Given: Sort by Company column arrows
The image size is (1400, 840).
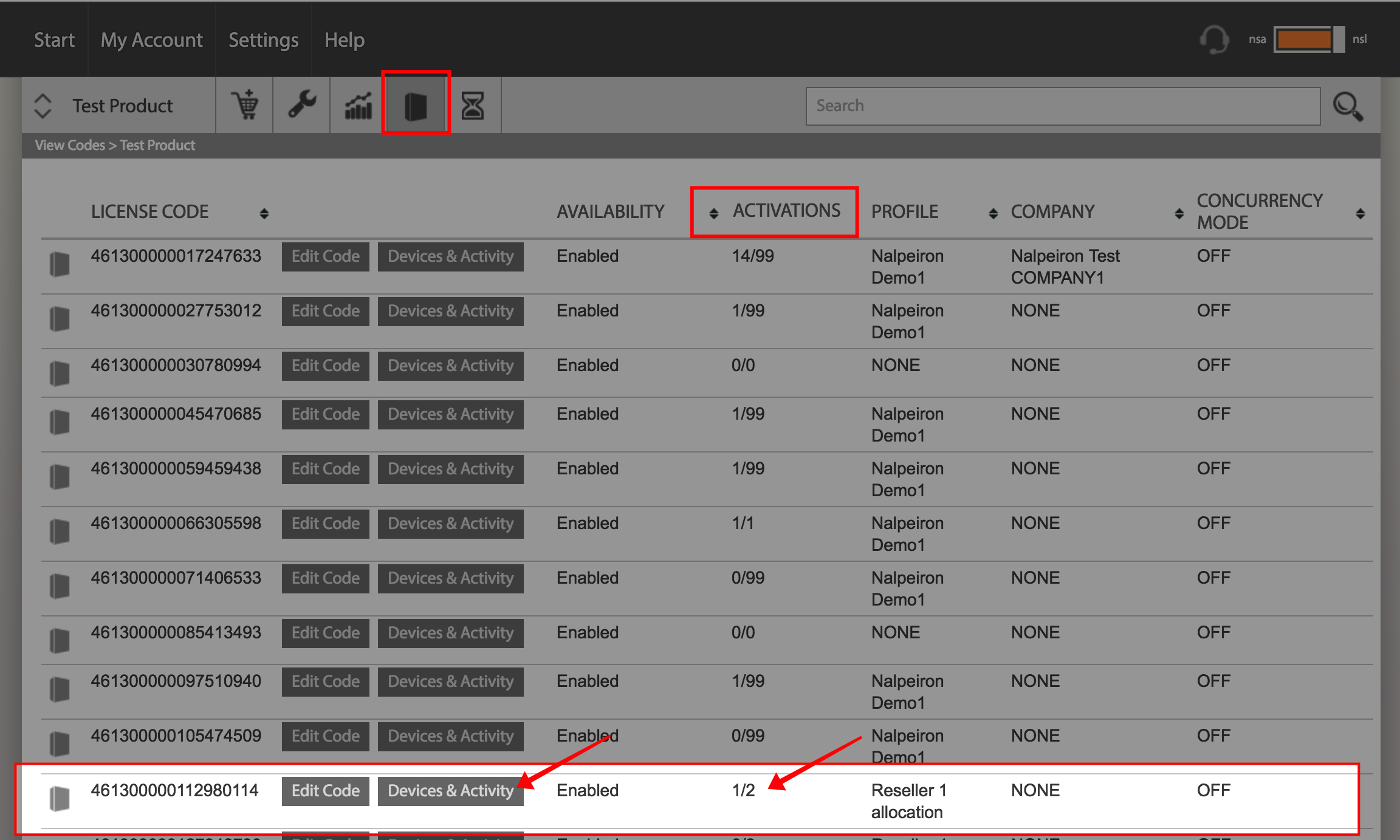Looking at the screenshot, I should point(1179,213).
